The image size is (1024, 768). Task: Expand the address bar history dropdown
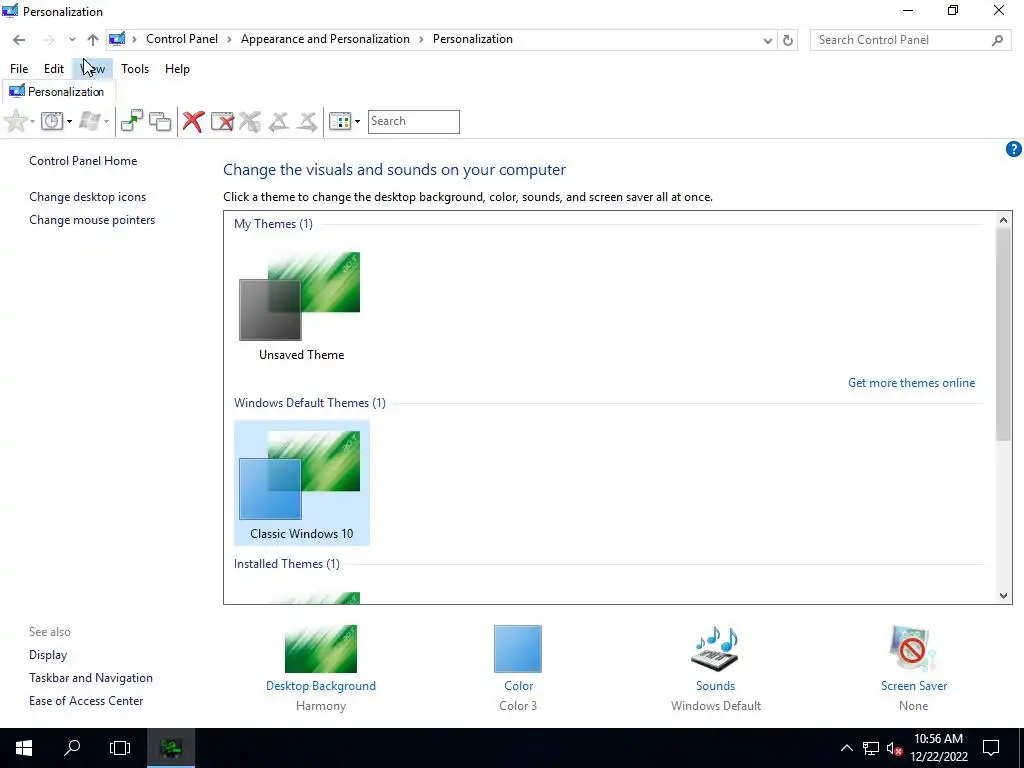(767, 40)
